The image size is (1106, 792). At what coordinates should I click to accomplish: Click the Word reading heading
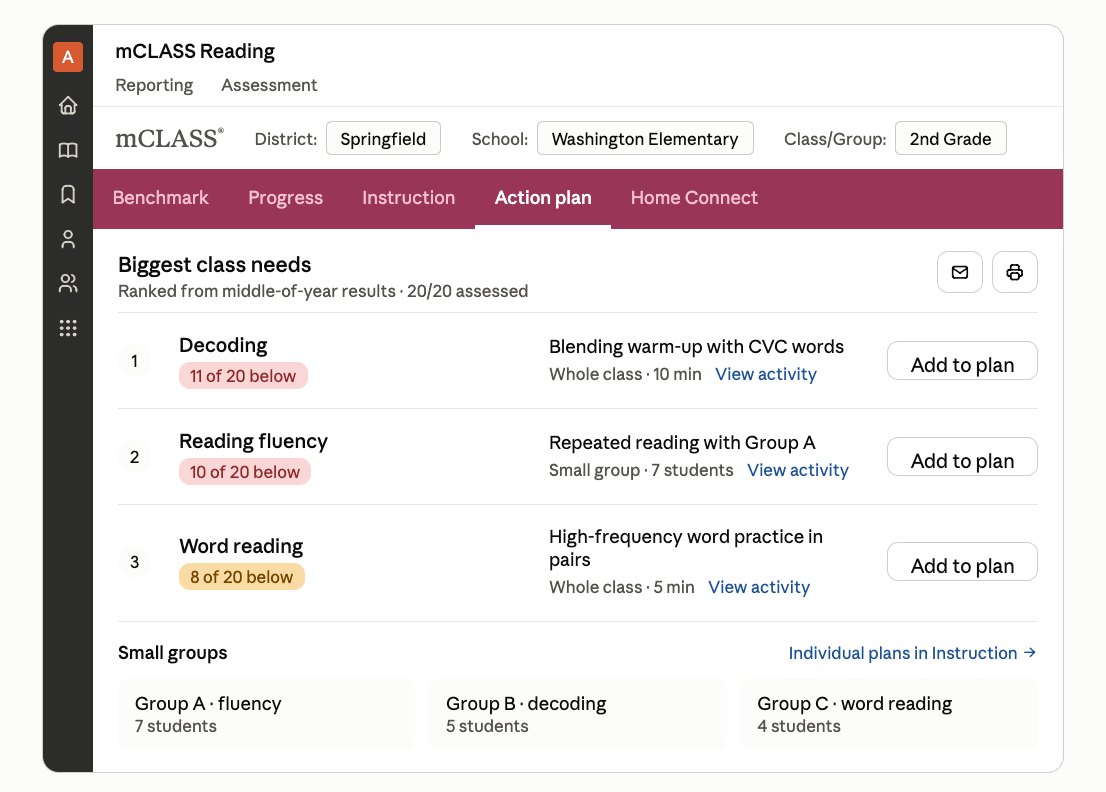[241, 547]
